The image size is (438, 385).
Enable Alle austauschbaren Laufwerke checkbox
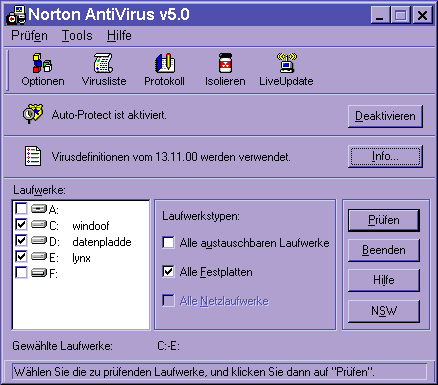point(168,243)
